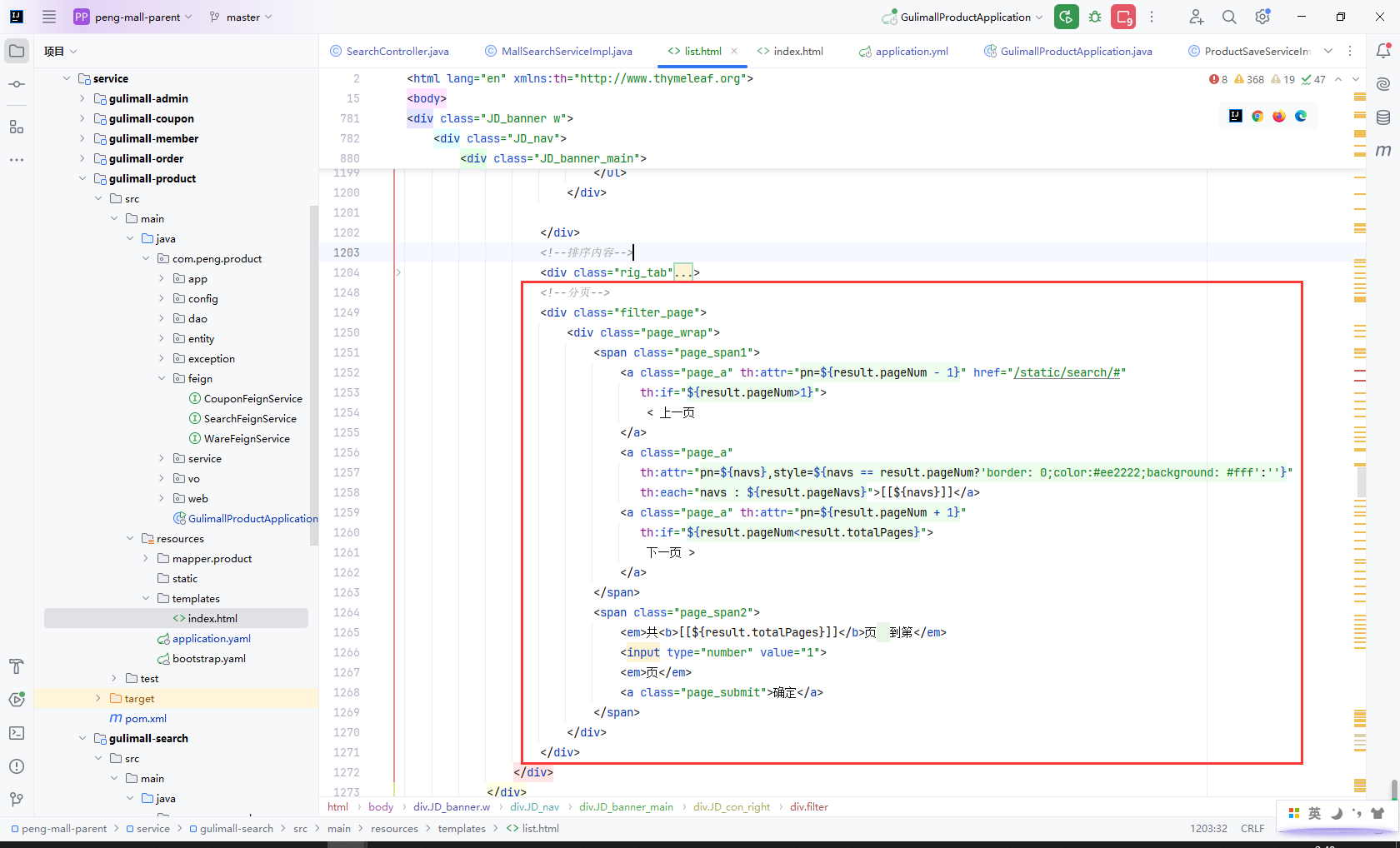Open IDE settings gear
The image size is (1400, 848).
pos(1262,17)
